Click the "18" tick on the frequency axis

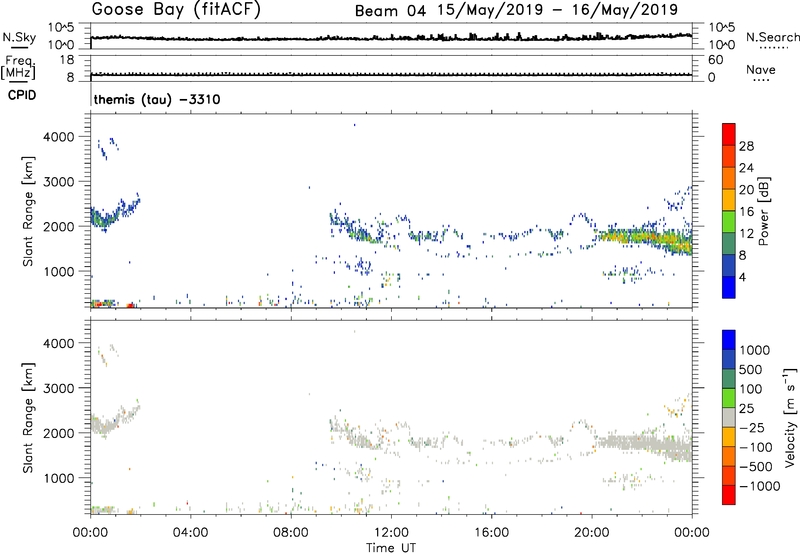67,60
